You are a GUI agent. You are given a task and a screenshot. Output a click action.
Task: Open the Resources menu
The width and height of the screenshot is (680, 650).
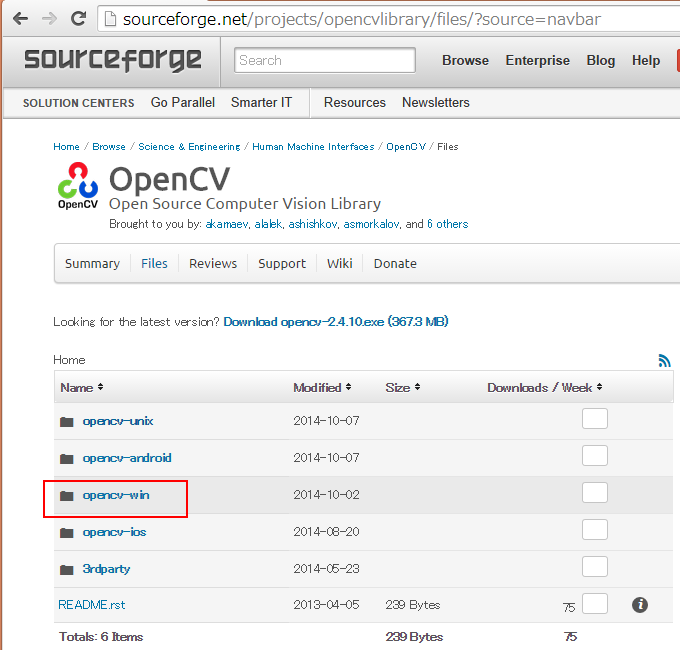click(355, 102)
